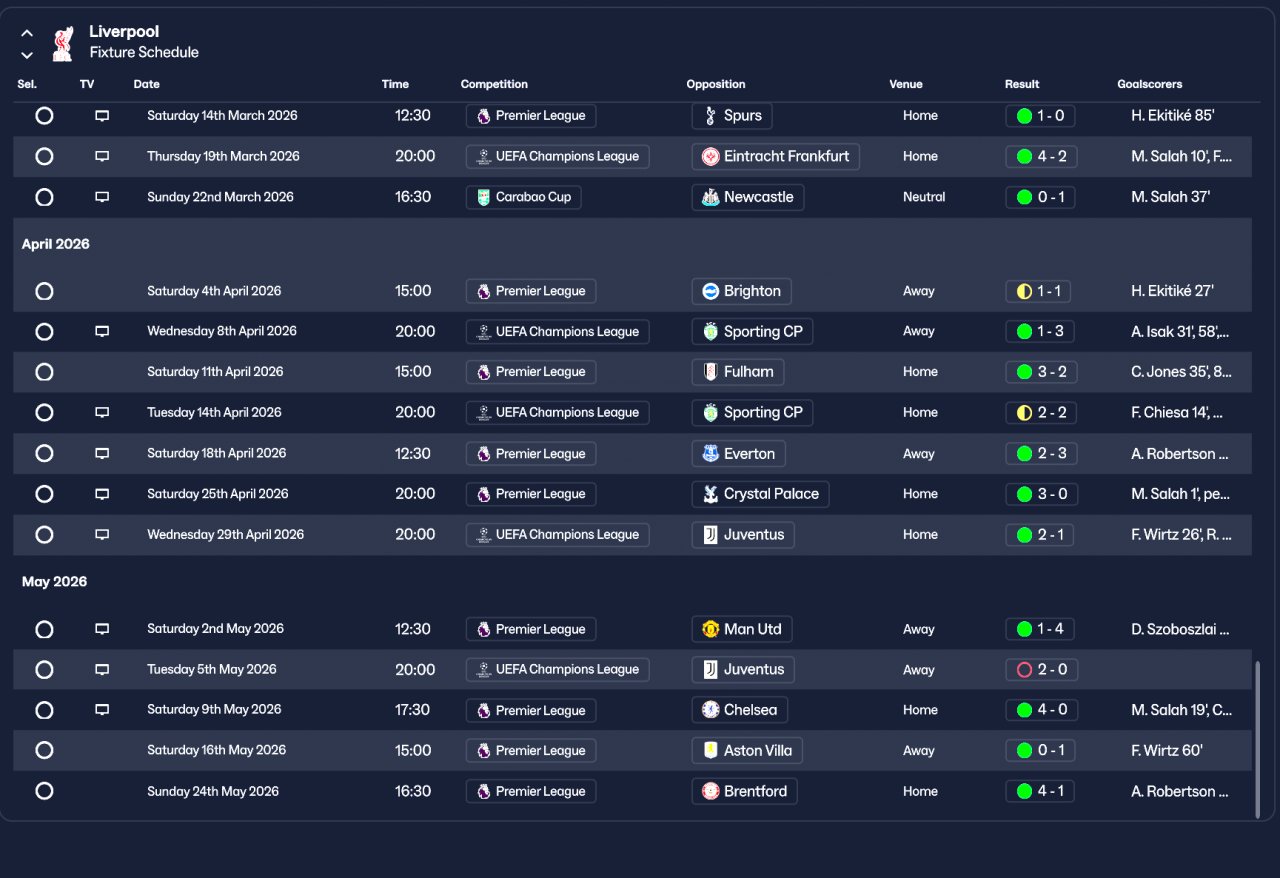The width and height of the screenshot is (1280, 878).
Task: Click the Carabao Cup logo in the Newcastle row
Action: point(484,197)
